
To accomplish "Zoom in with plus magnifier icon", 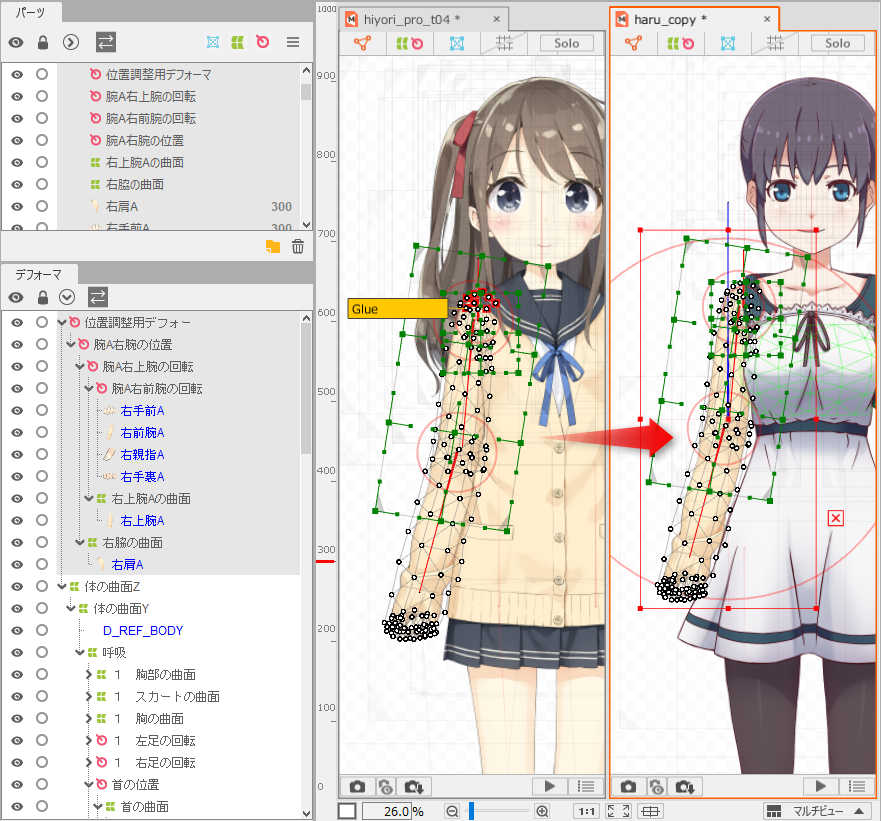I will coord(542,811).
